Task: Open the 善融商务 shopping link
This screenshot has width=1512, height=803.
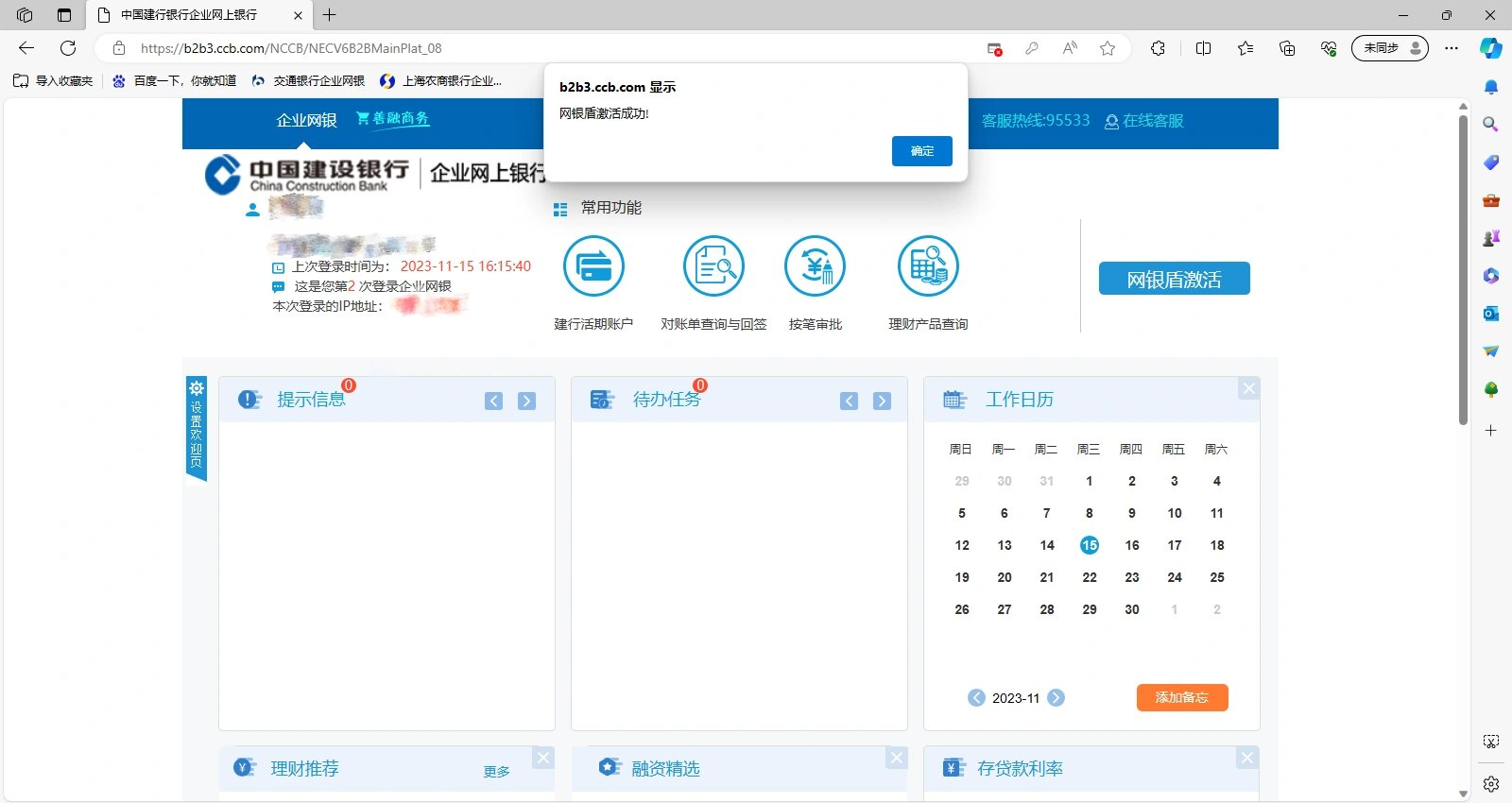Action: click(392, 118)
